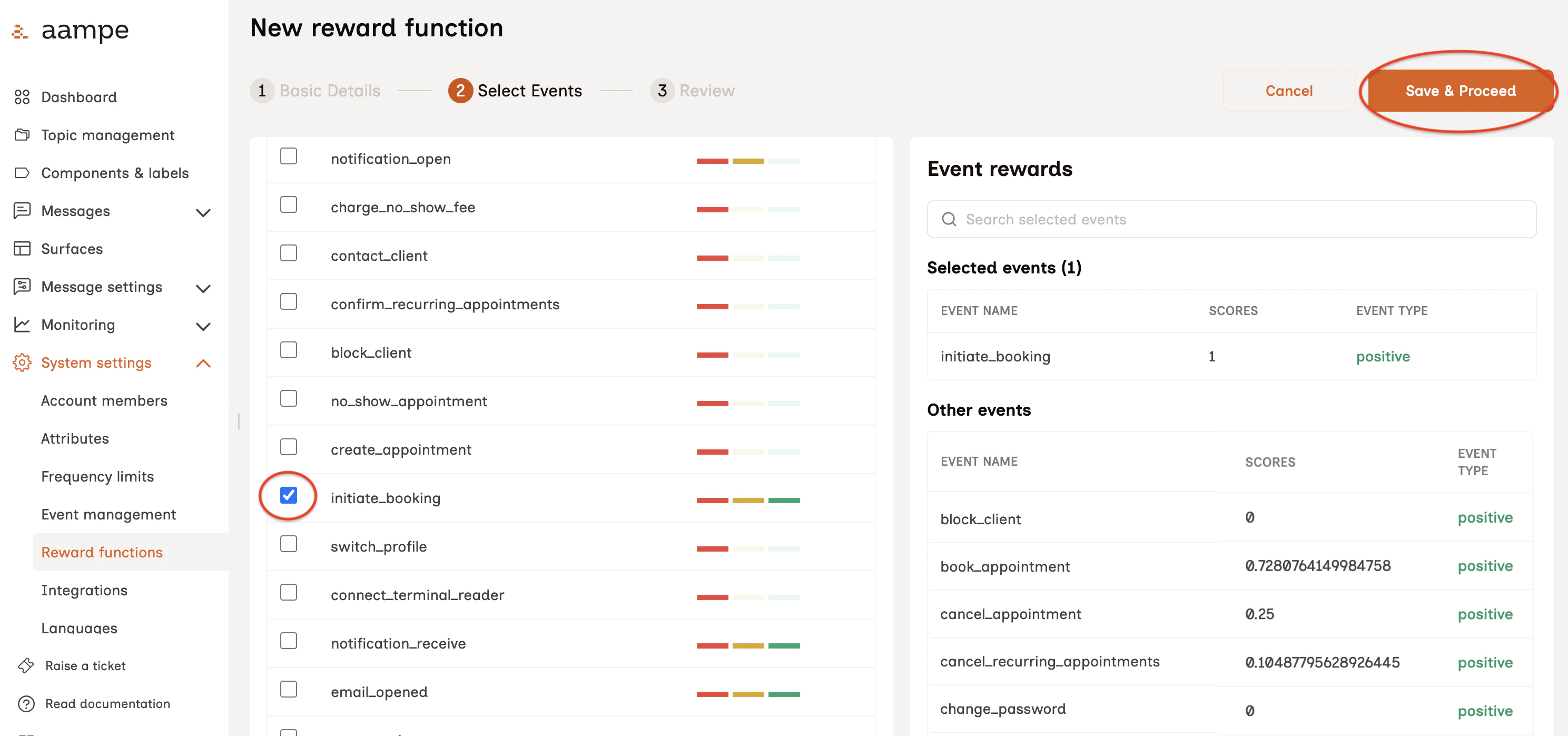Click the Dashboard grid icon
This screenshot has width=1568, height=736.
(22, 97)
